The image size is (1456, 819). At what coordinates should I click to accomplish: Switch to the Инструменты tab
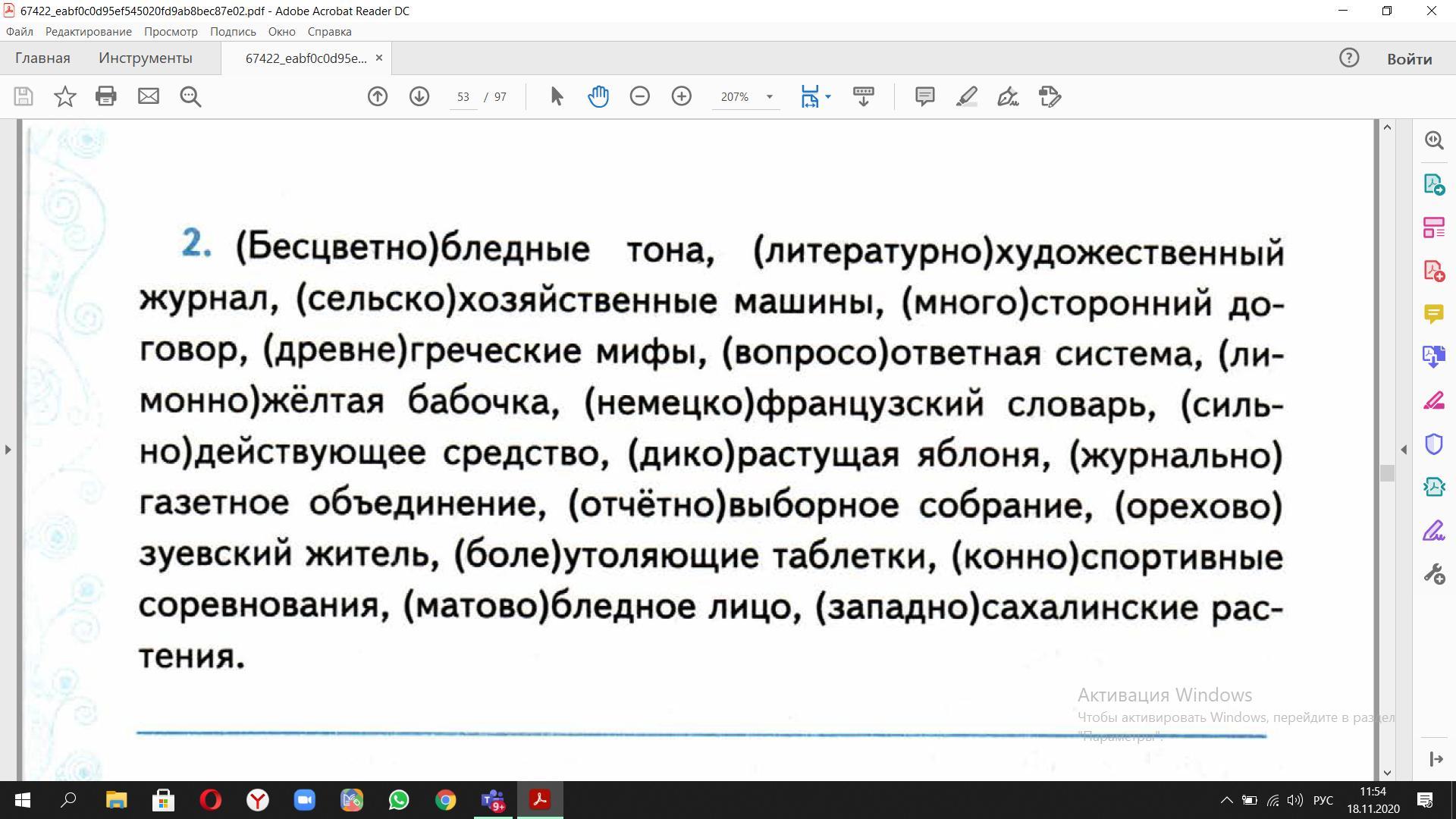click(x=145, y=58)
